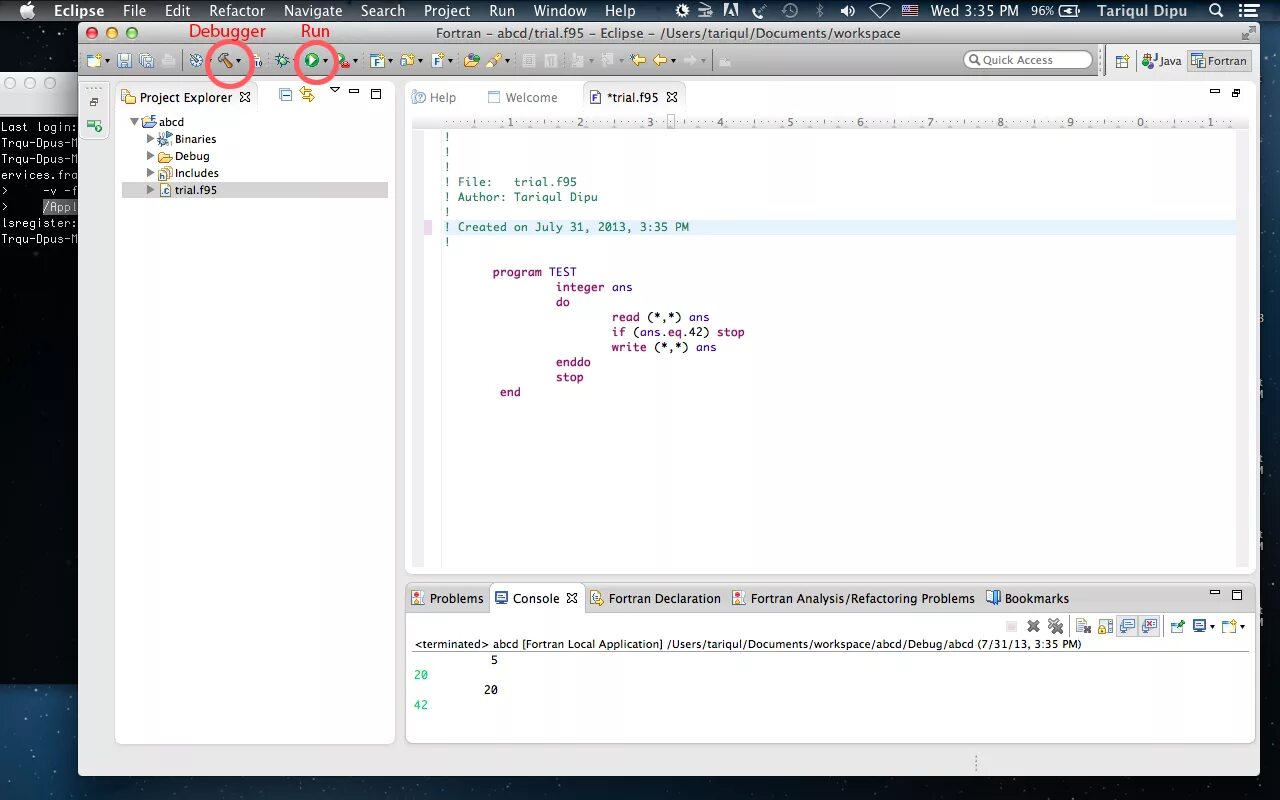The width and height of the screenshot is (1280, 800).
Task: Close the trial.f95 editor tab
Action: (672, 97)
